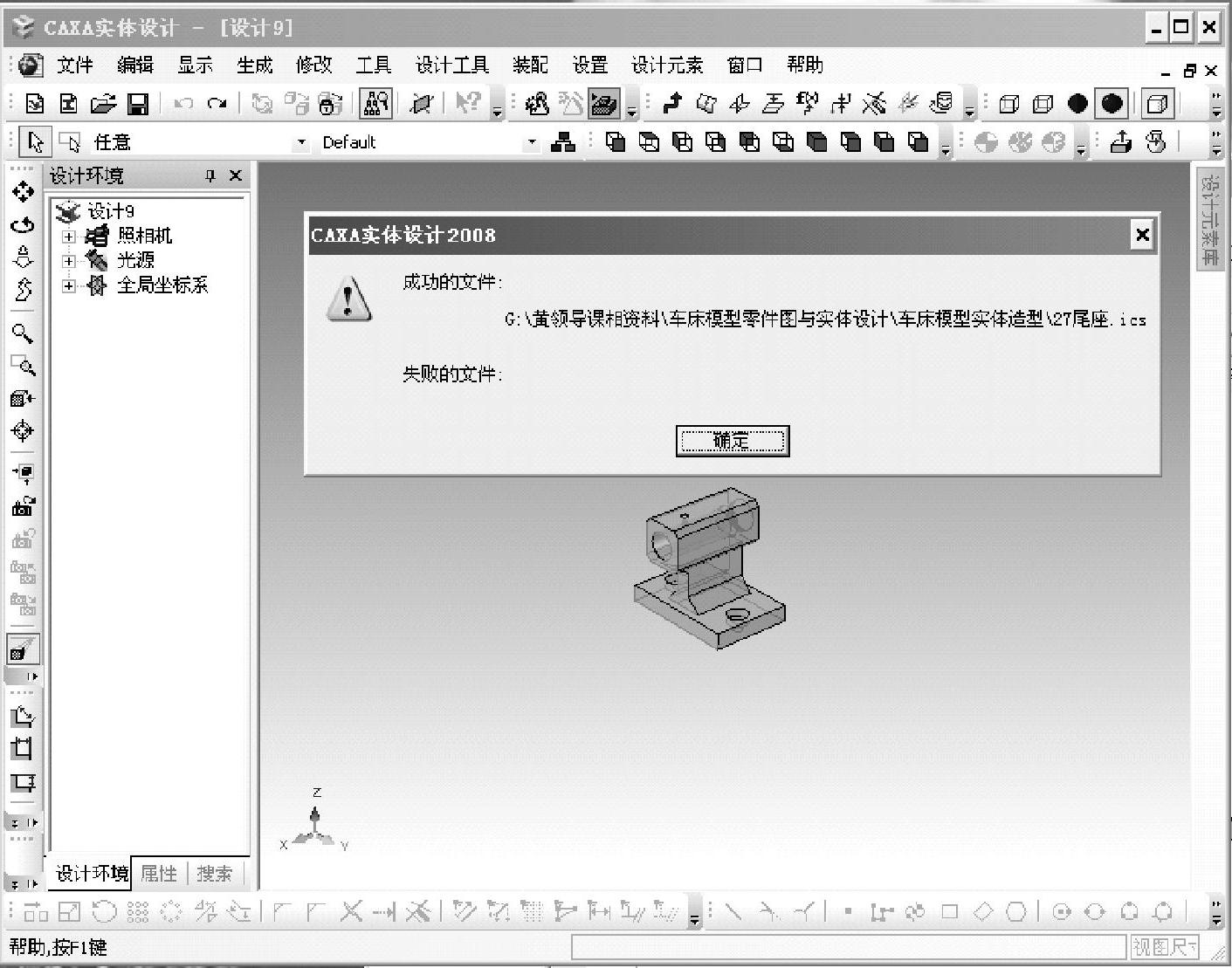Pin the 设计环境 panel
The width and height of the screenshot is (1232, 968).
tap(210, 175)
